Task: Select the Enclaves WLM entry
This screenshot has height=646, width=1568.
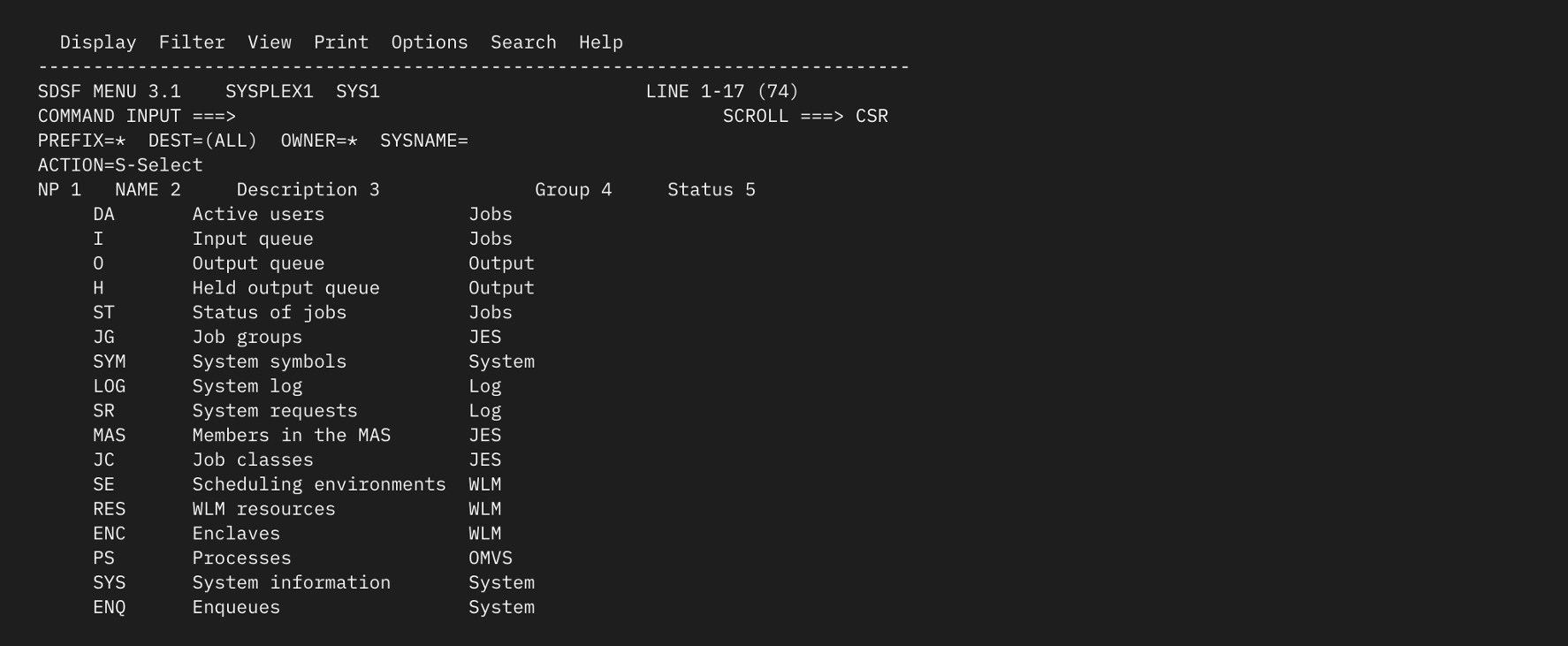Action: (x=235, y=533)
